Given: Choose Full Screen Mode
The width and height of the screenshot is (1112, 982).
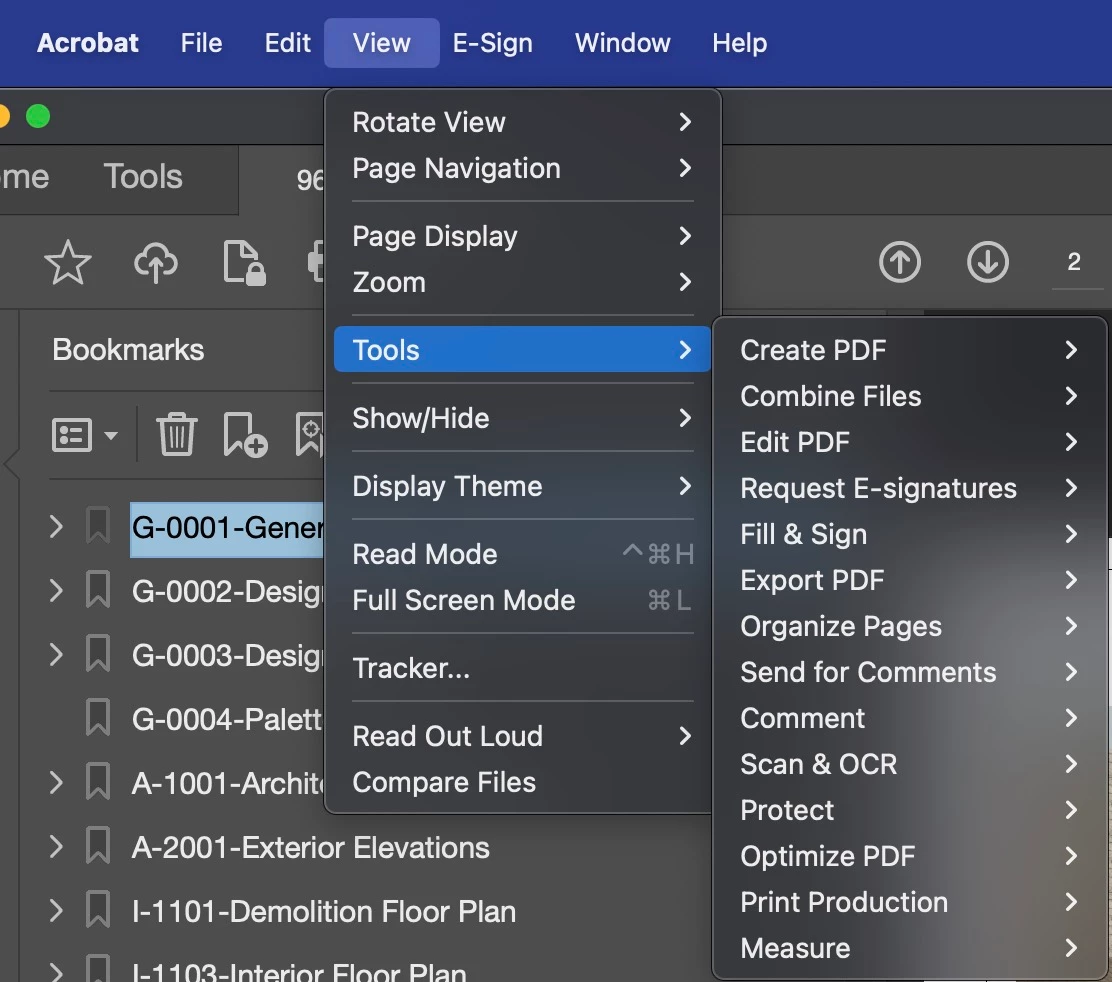Looking at the screenshot, I should (523, 600).
